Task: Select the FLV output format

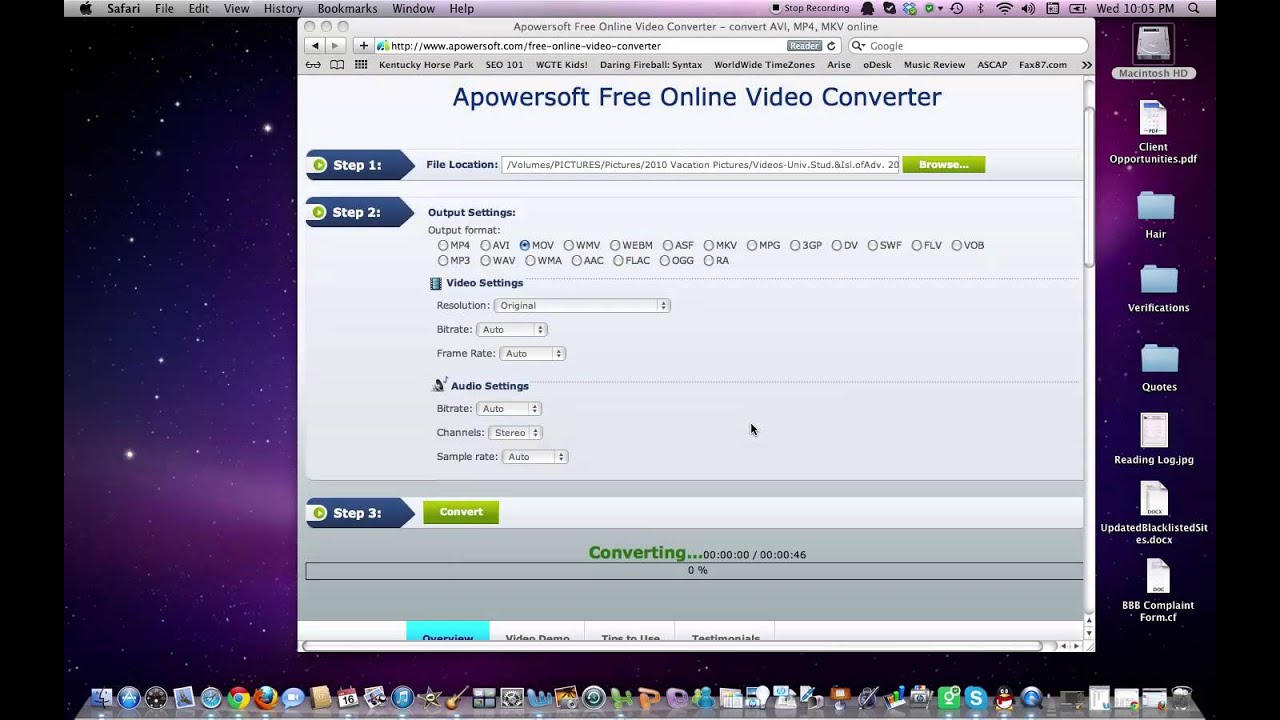Action: click(x=916, y=245)
